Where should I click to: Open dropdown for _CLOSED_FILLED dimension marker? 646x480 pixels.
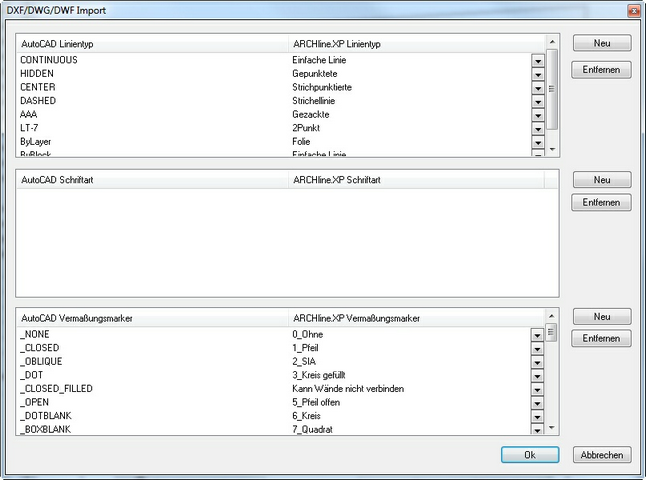pyautogui.click(x=537, y=390)
